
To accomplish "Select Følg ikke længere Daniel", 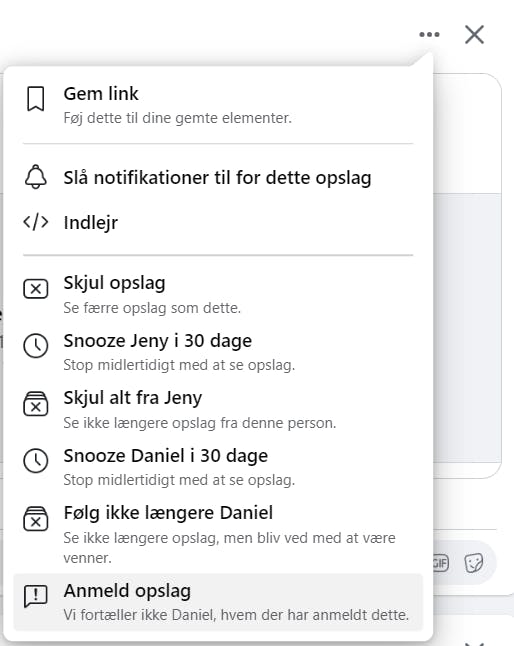I will click(218, 534).
